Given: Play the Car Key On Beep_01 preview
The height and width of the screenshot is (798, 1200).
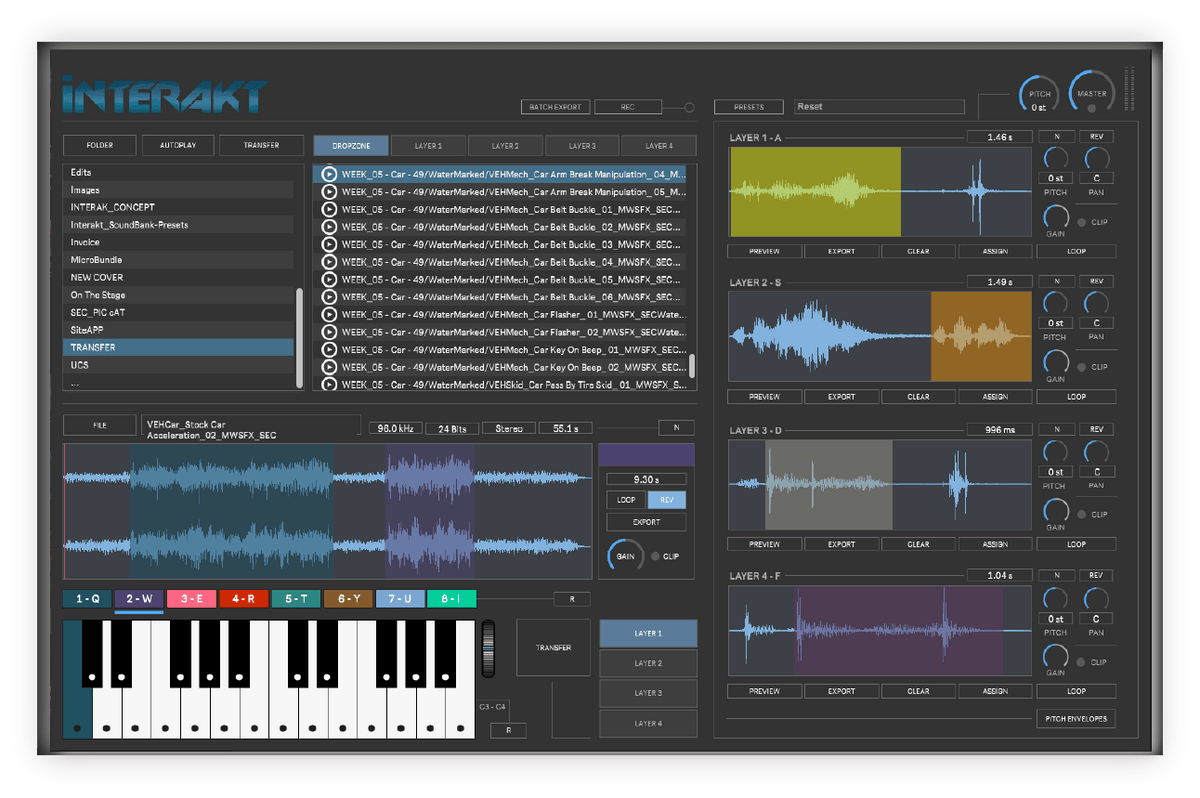Looking at the screenshot, I should coord(328,349).
